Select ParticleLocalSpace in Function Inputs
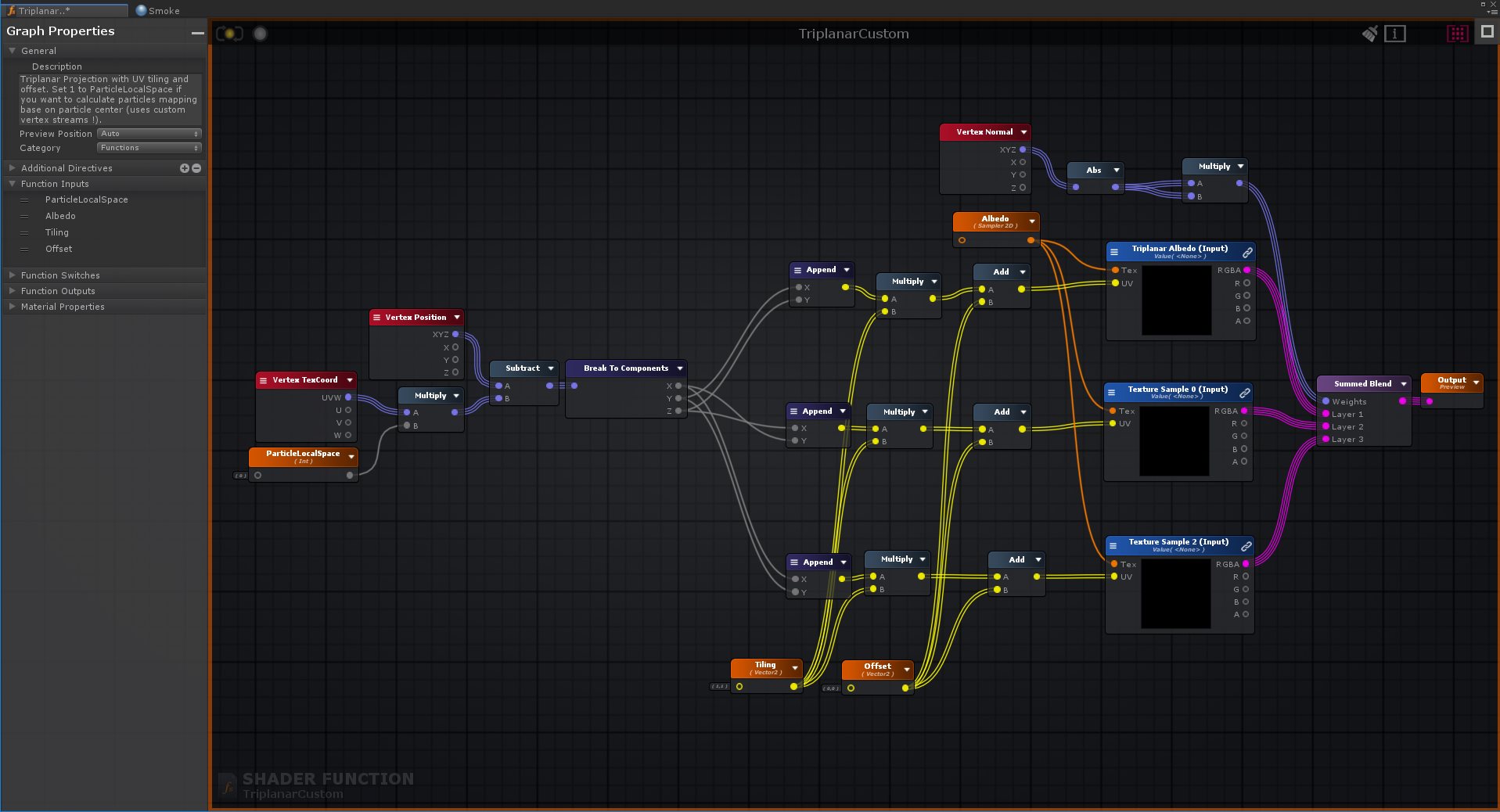 click(86, 199)
